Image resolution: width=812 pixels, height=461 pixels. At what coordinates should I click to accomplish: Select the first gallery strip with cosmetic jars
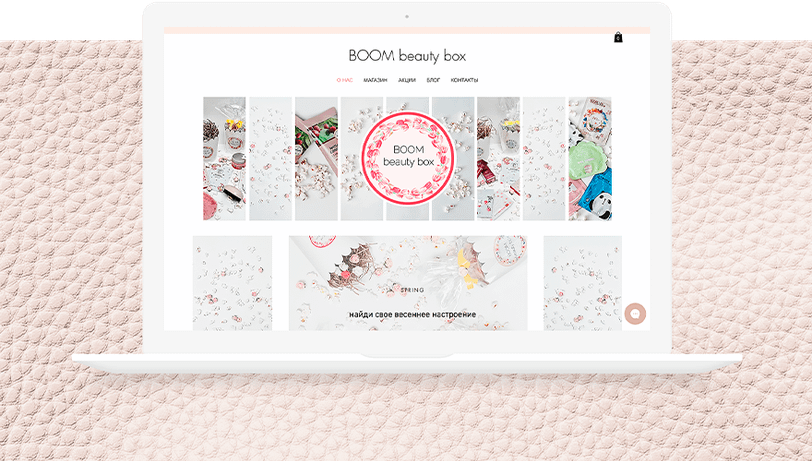(x=224, y=159)
